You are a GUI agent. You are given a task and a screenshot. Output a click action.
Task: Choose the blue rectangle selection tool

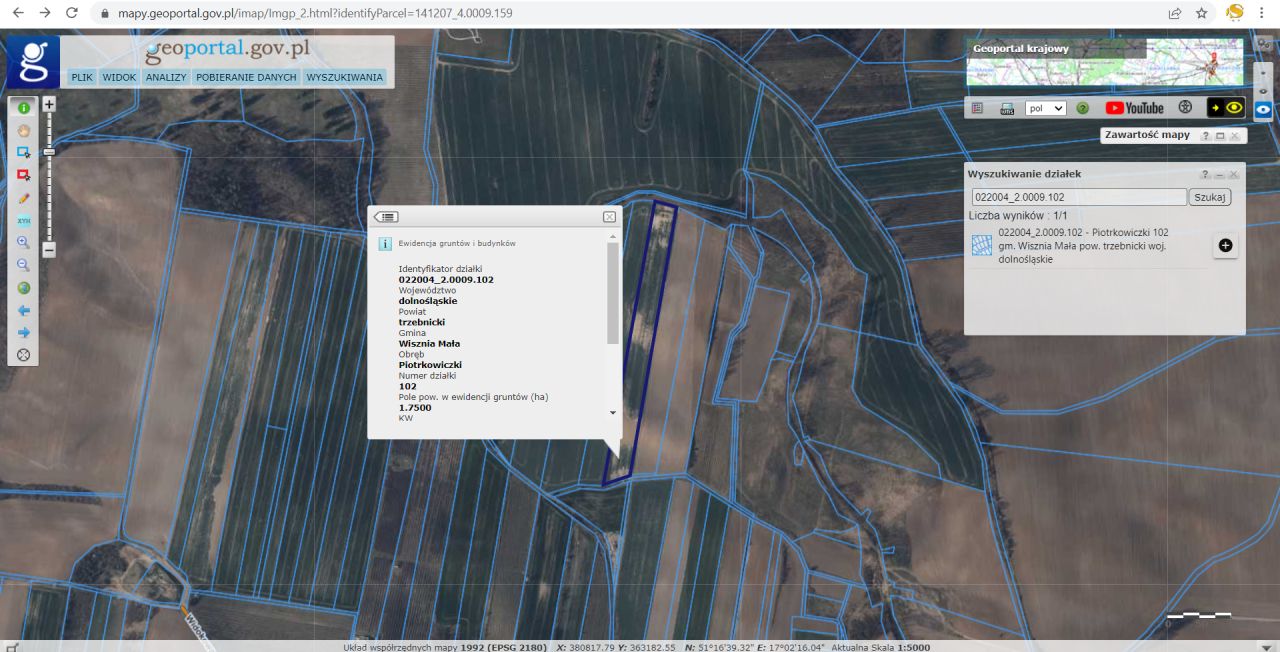click(x=23, y=152)
